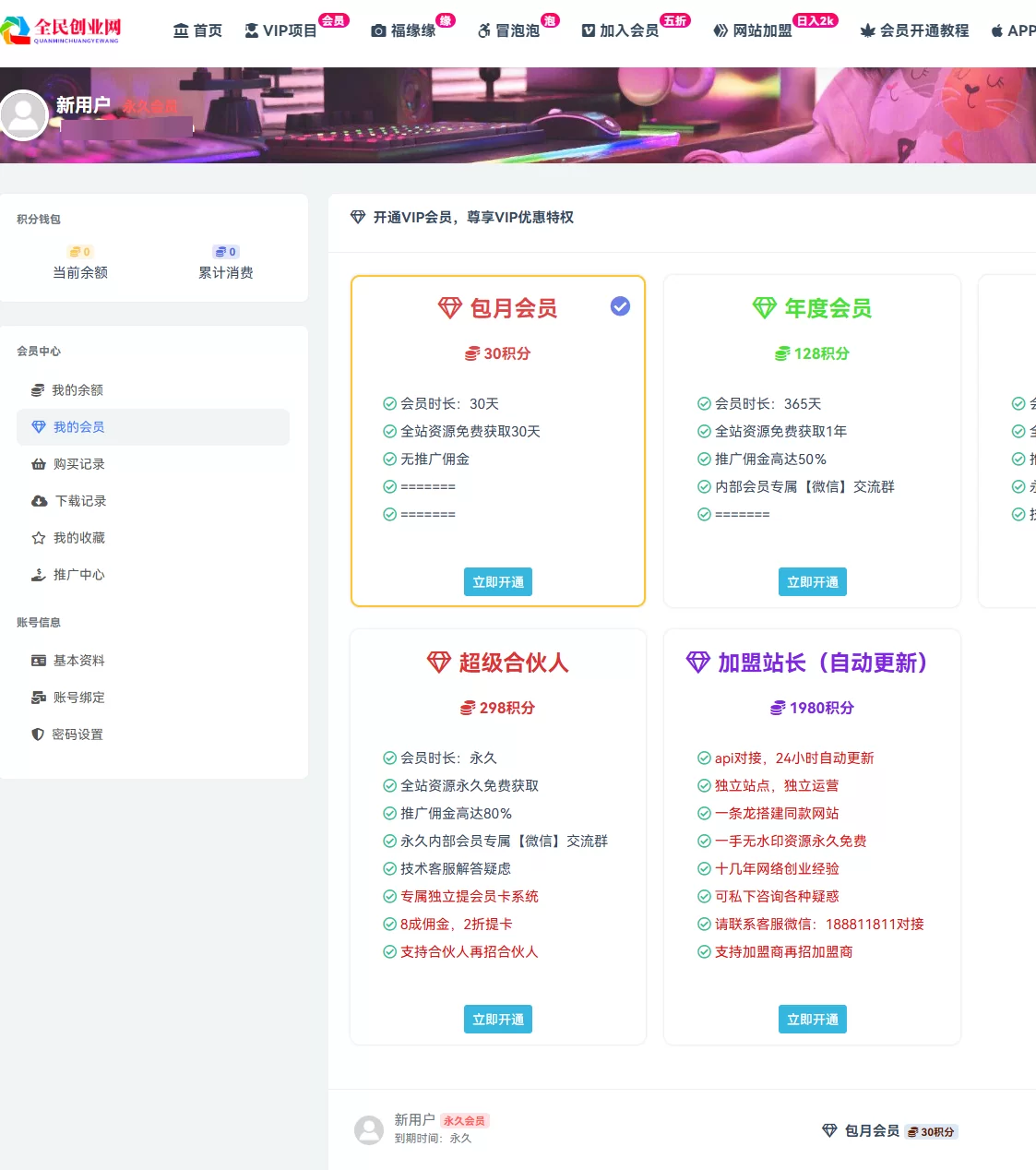Click 立即开通 for the 年度会员 plan

813,582
